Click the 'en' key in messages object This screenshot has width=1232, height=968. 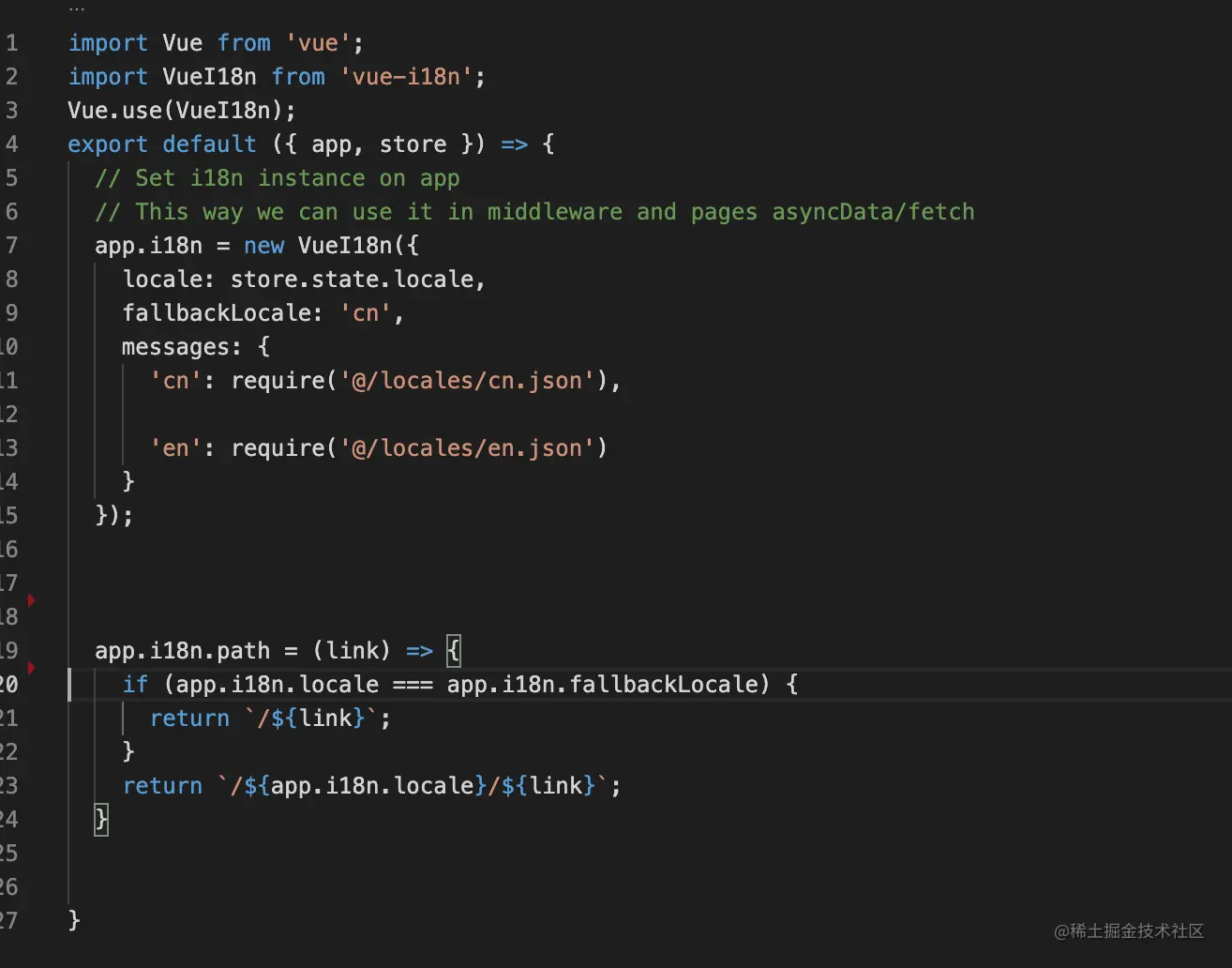tap(175, 448)
